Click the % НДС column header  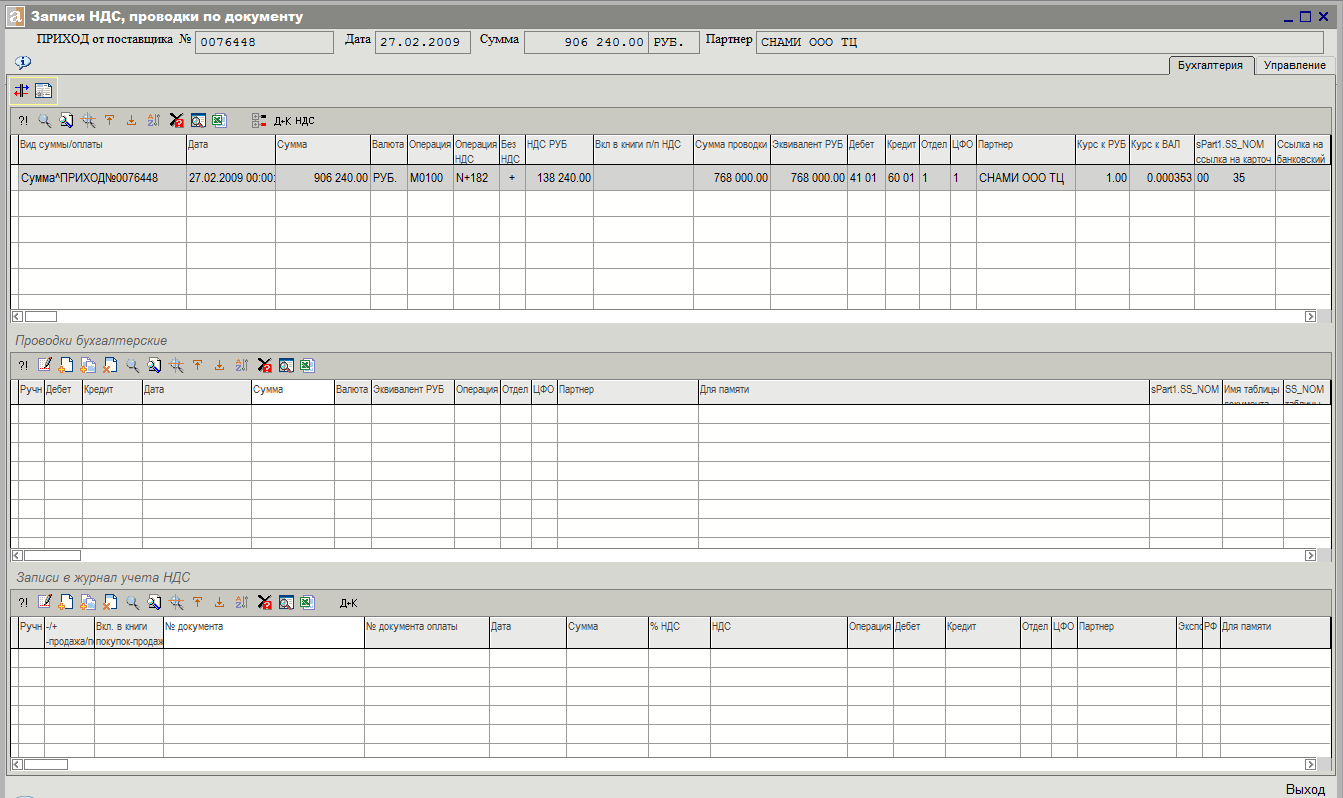678,632
